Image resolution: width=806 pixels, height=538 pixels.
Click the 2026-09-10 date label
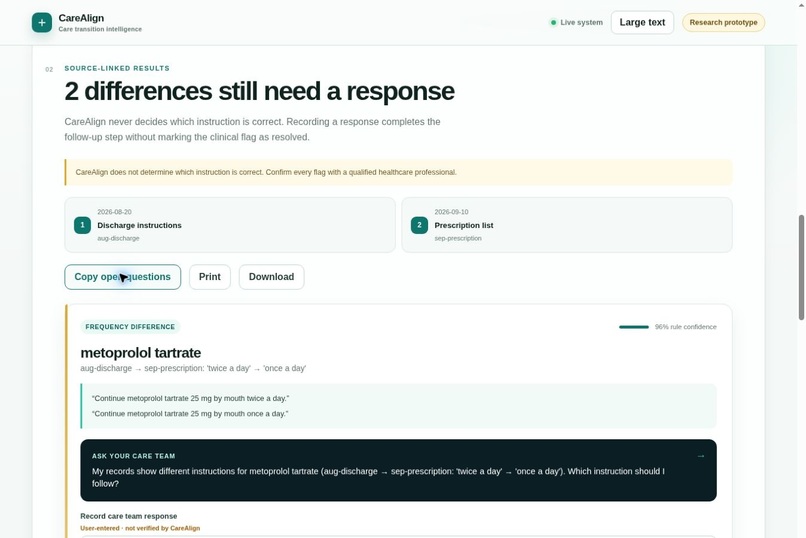coord(451,212)
